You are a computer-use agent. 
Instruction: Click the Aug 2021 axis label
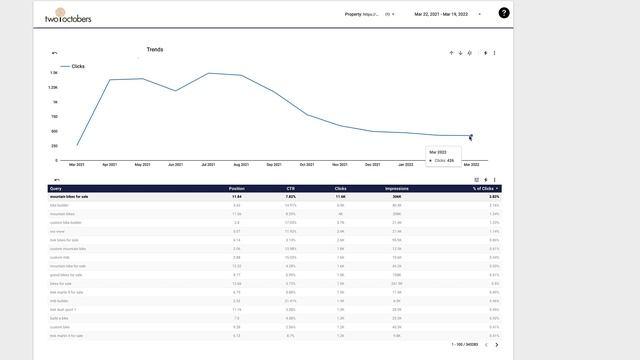tap(241, 164)
